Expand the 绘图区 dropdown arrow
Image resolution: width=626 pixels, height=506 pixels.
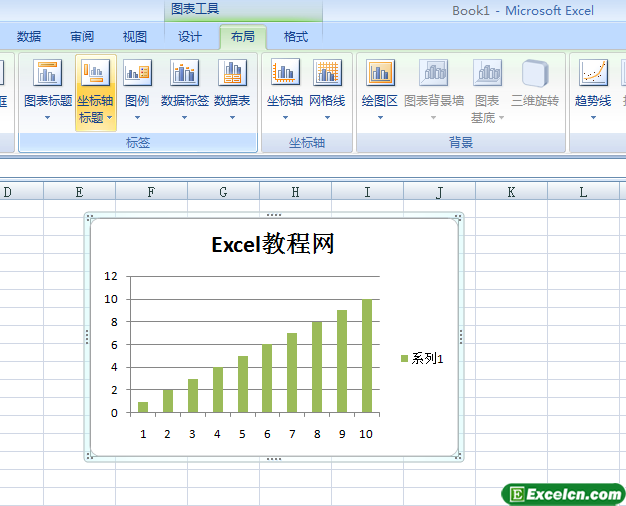pos(380,117)
